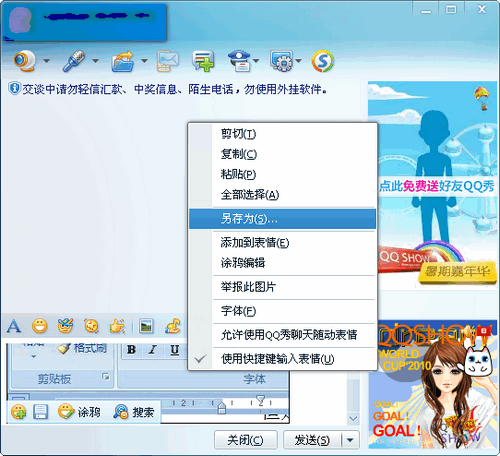Insert a picture with image icon
This screenshot has height=456, width=500.
click(146, 326)
